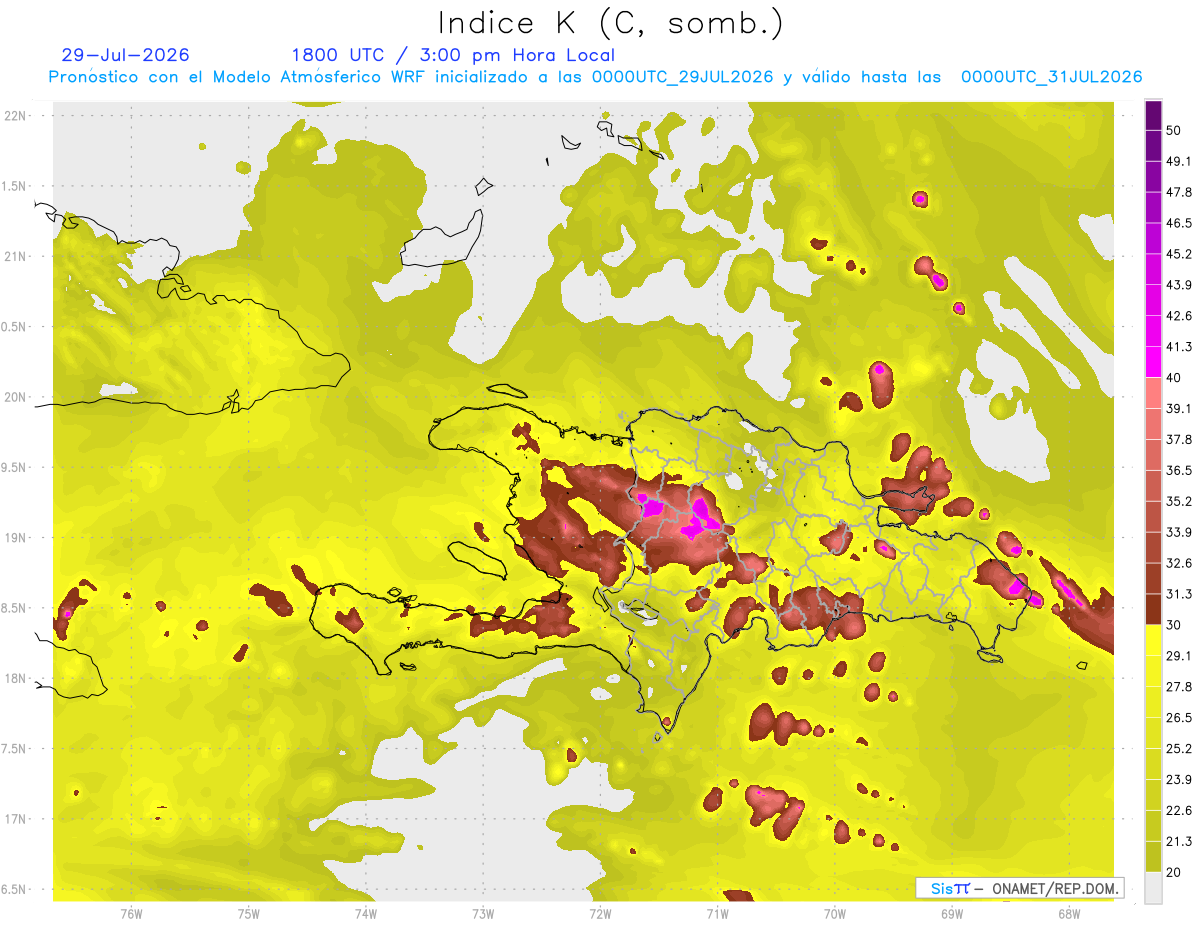Click the colorbar value '35.2'
This screenshot has width=1200, height=927.
click(x=1179, y=501)
